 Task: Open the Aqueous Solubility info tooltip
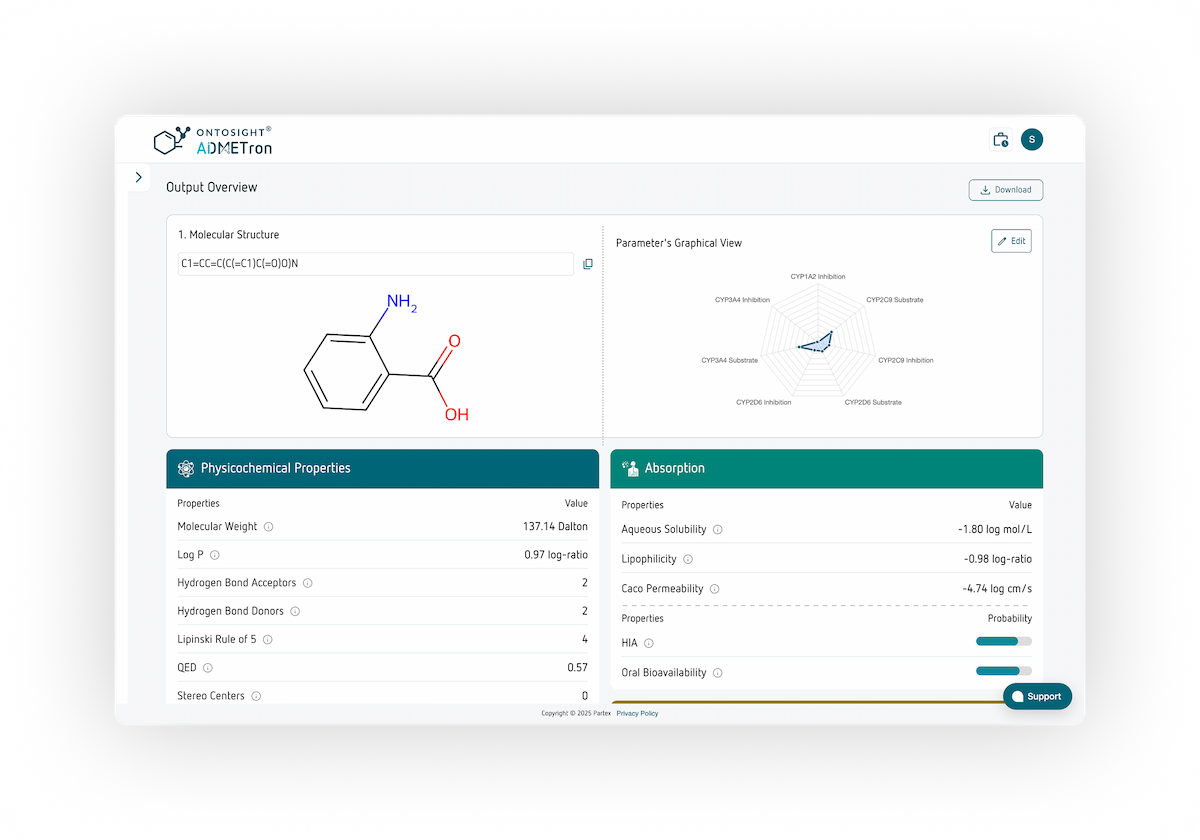pyautogui.click(x=716, y=530)
